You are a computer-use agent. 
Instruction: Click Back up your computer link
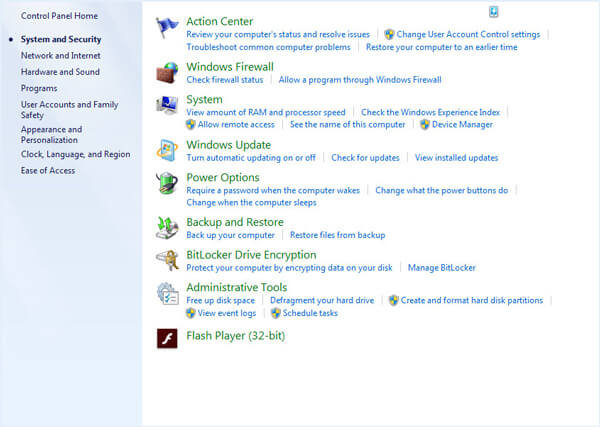pos(230,235)
